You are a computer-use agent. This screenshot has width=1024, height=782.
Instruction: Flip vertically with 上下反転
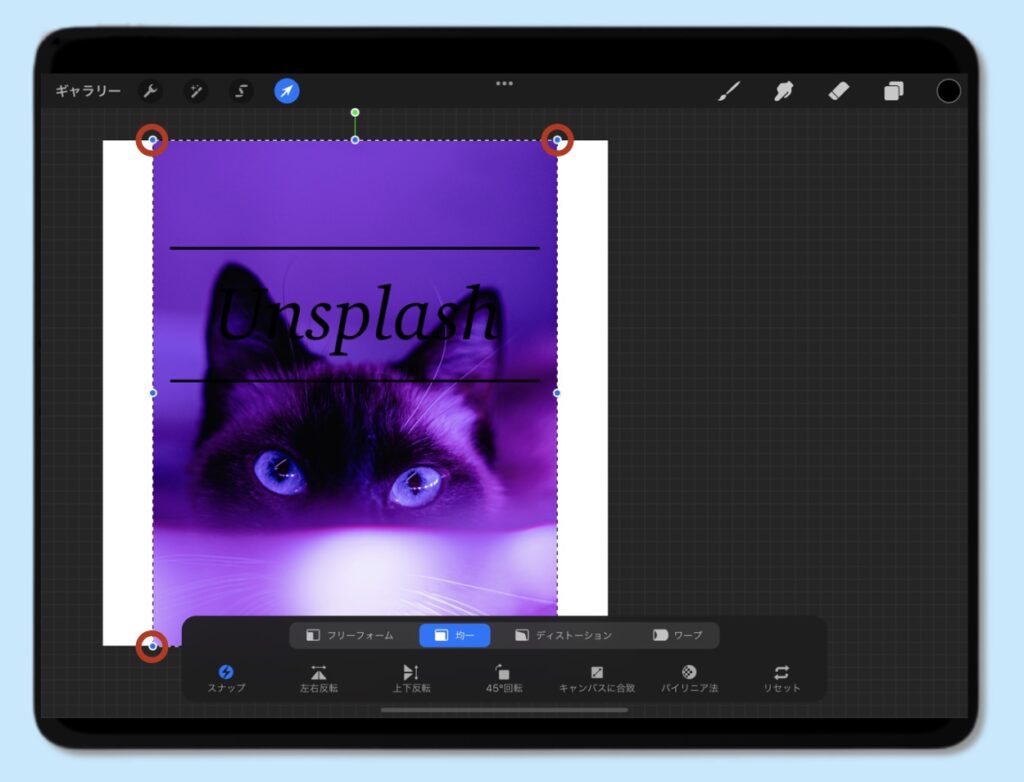[x=411, y=678]
